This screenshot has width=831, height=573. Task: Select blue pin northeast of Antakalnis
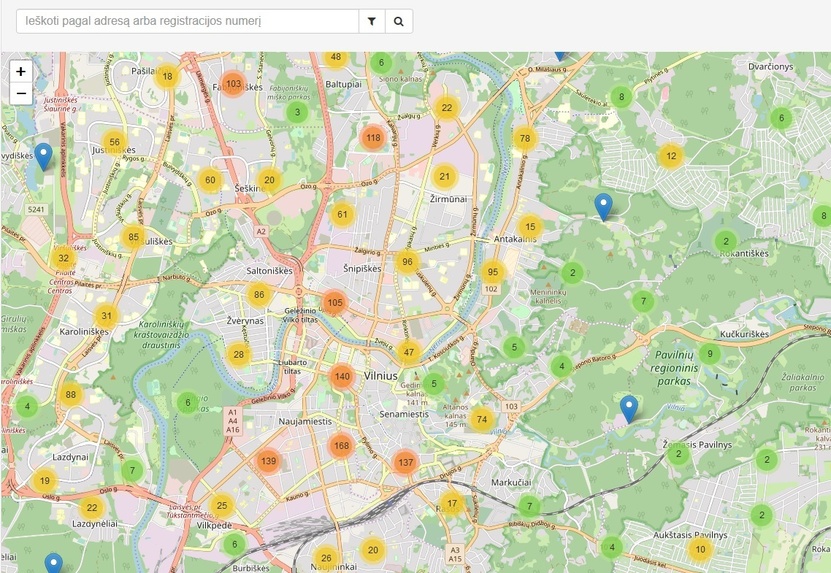(x=603, y=205)
